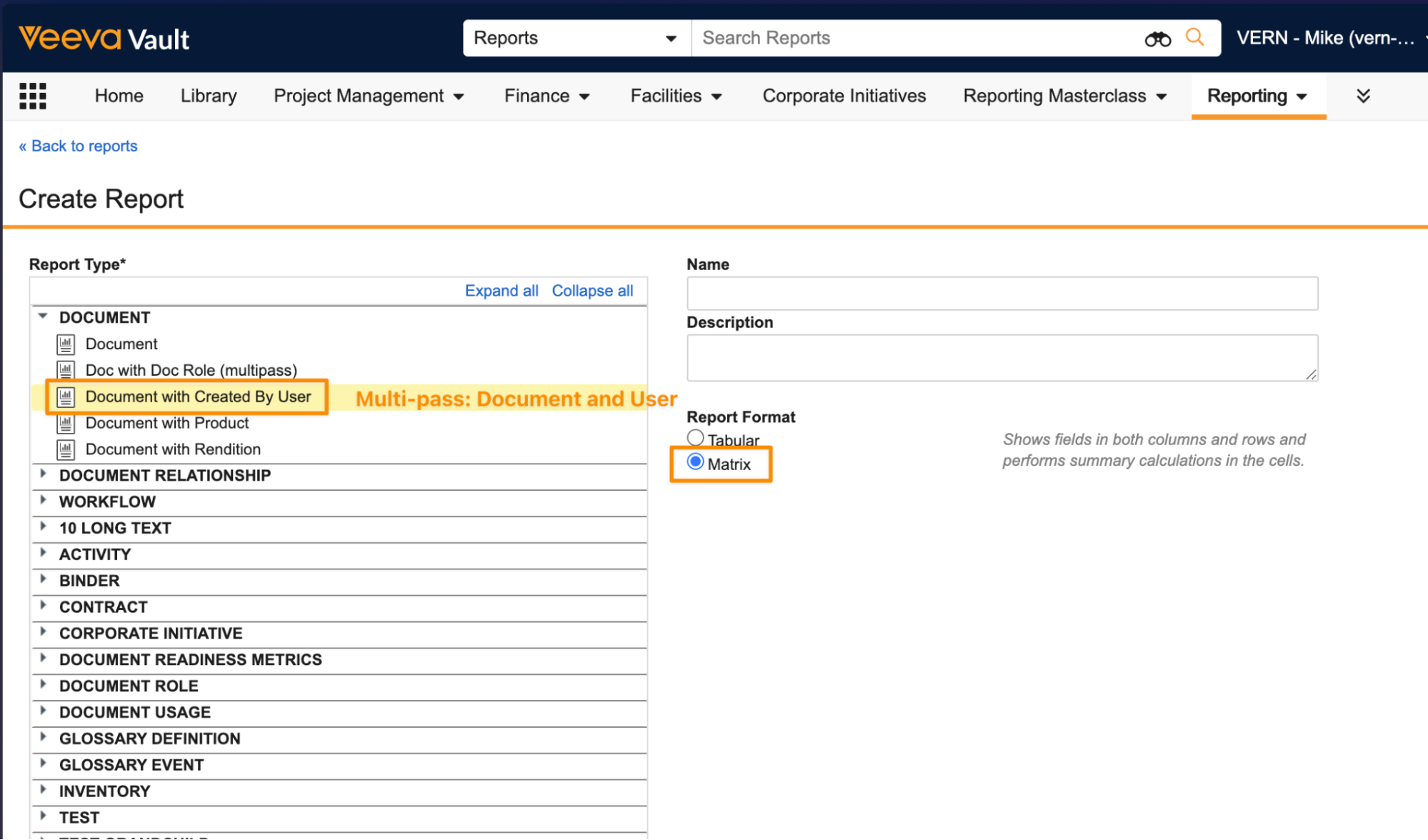The width and height of the screenshot is (1428, 840).
Task: Expand the ACTIVITY group
Action: click(43, 554)
